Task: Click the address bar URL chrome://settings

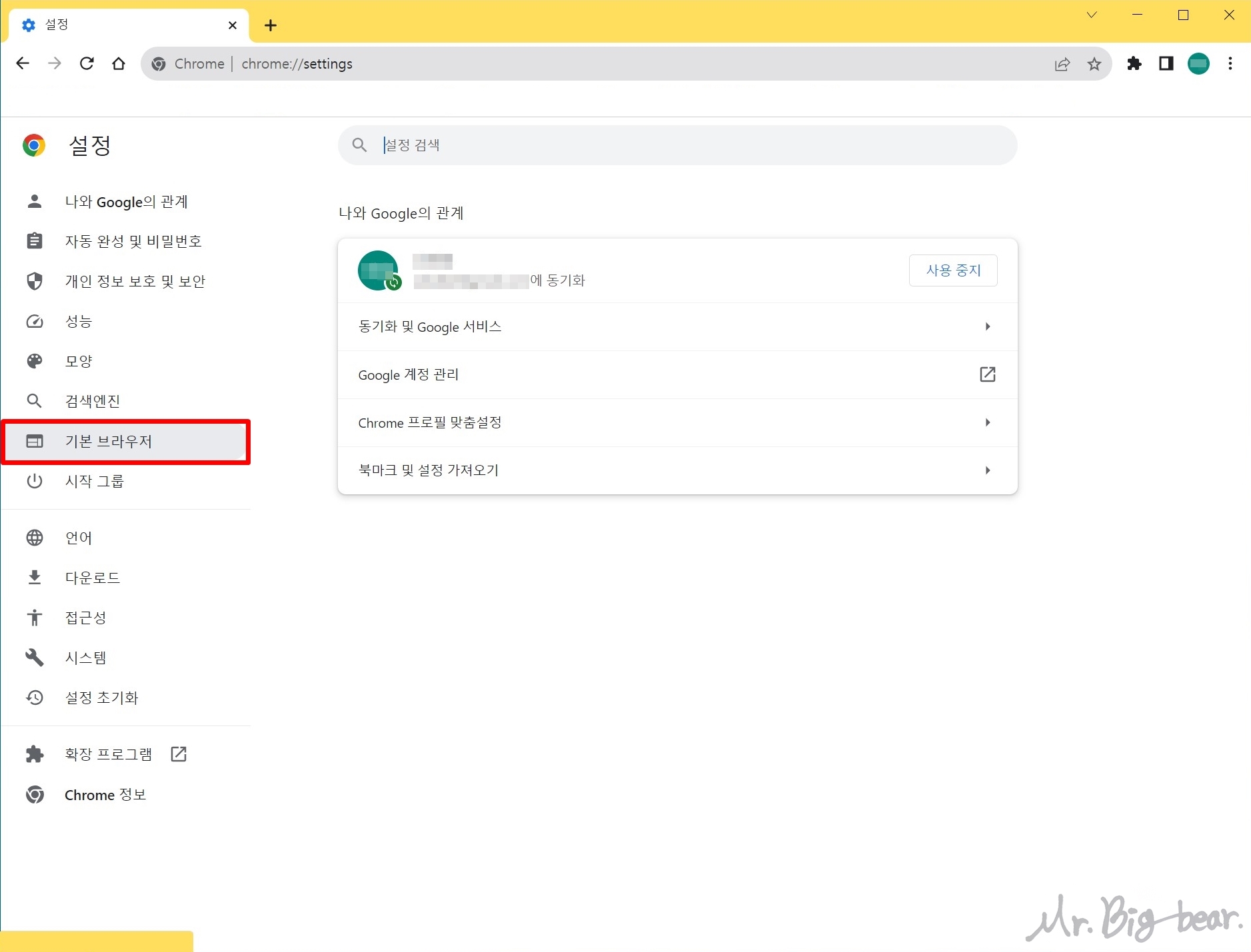Action: click(x=297, y=64)
